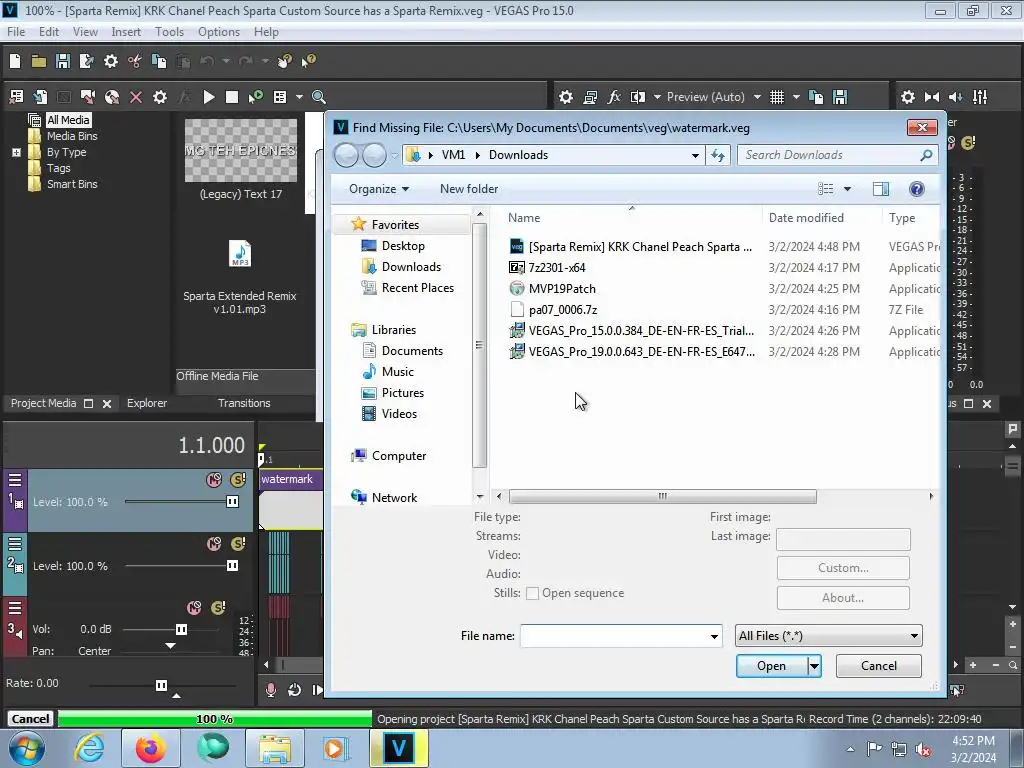Open the Organize dropdown menu

[379, 189]
